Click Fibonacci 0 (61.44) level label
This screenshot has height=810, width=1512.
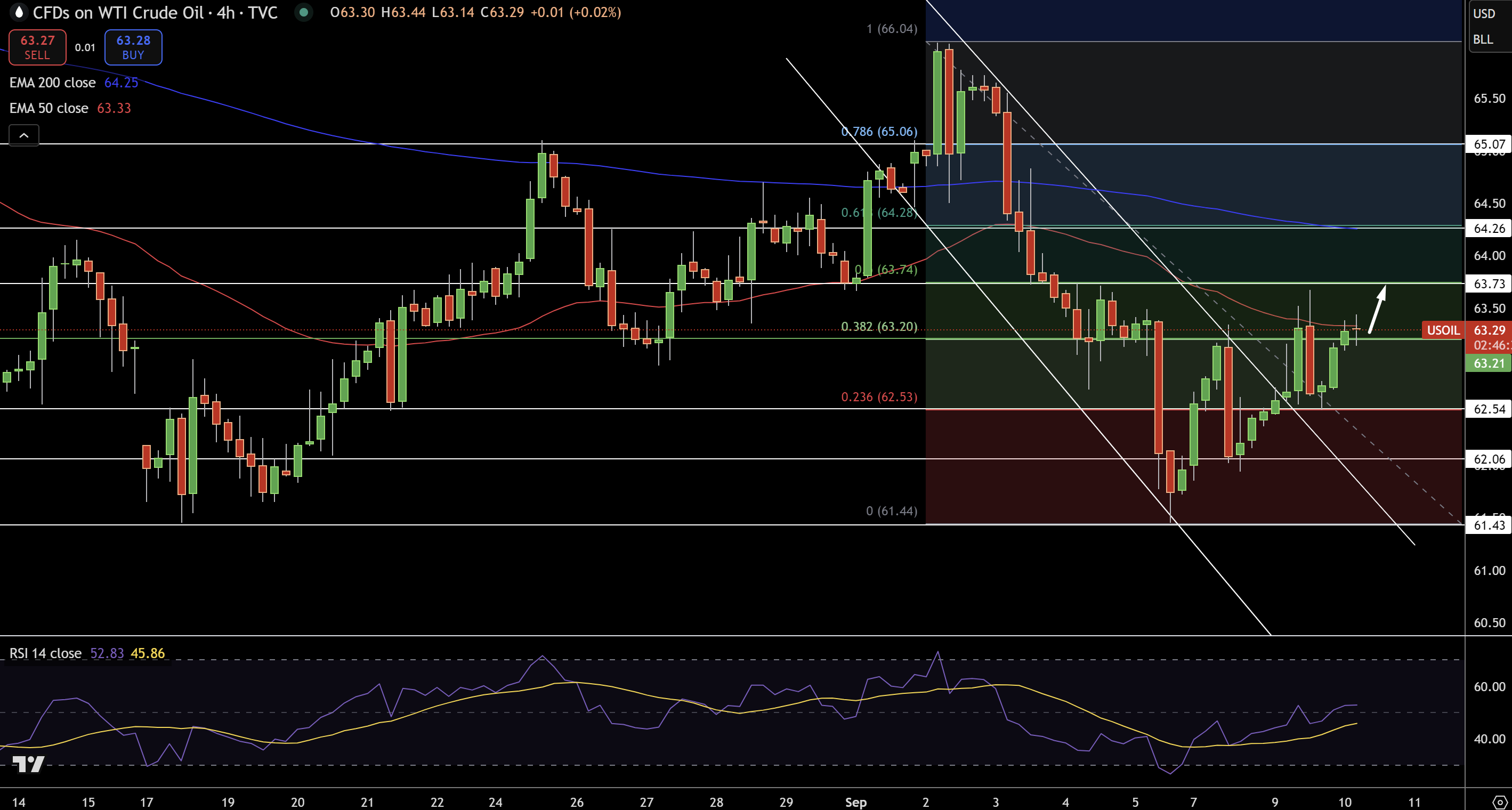(x=892, y=511)
